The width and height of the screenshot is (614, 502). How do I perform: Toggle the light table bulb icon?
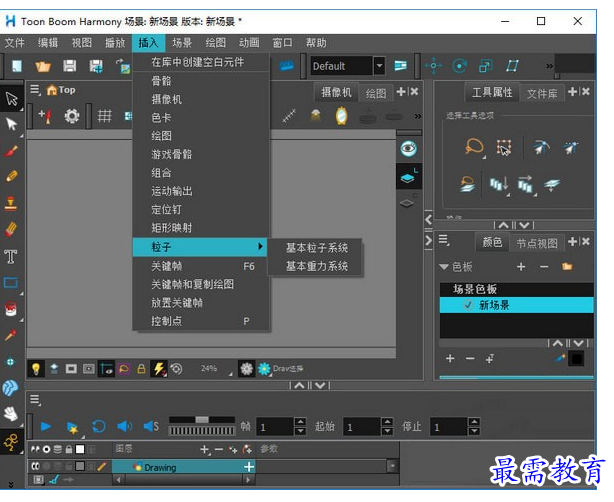pyautogui.click(x=36, y=368)
